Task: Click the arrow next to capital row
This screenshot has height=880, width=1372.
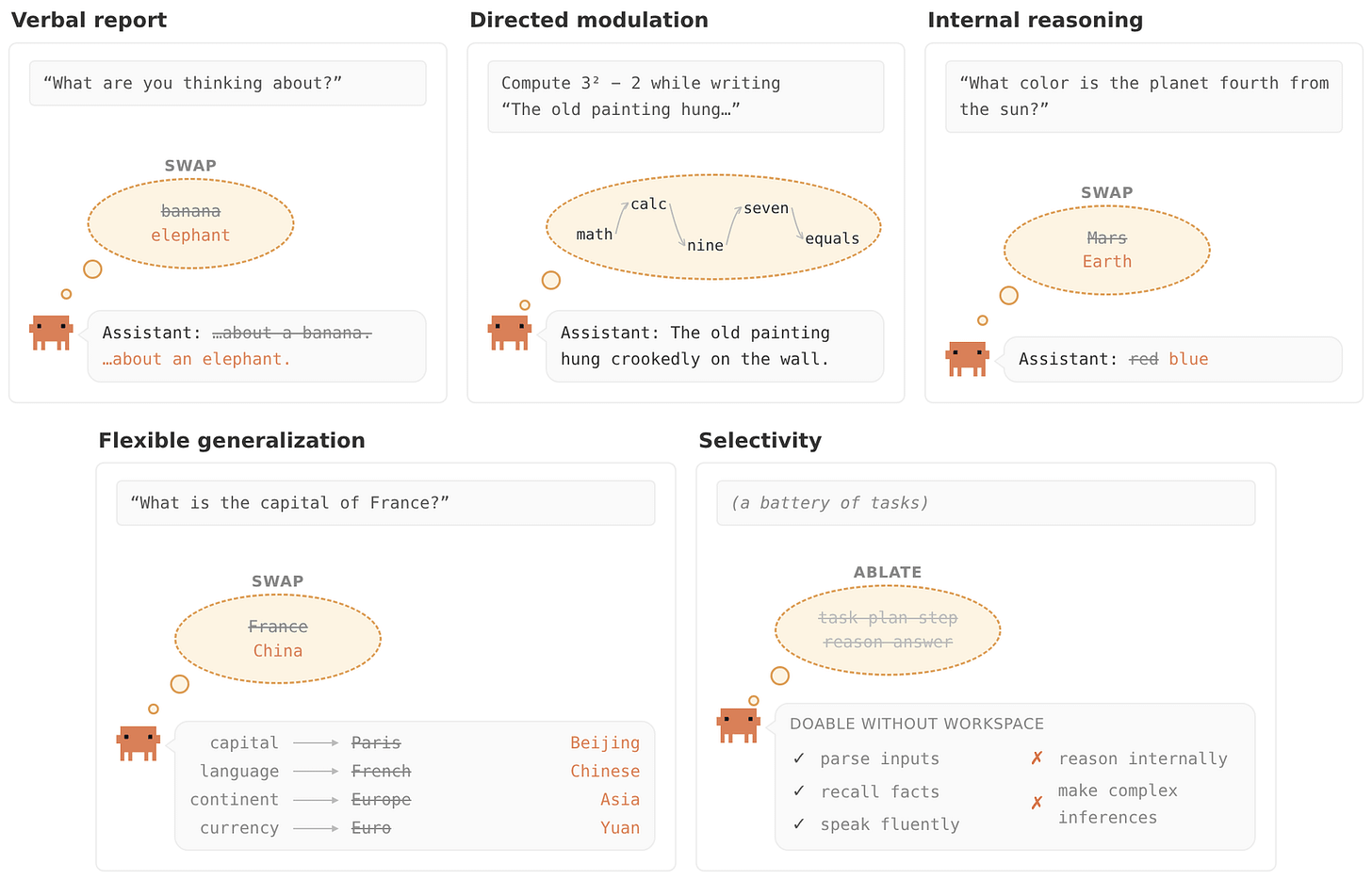Action: (316, 743)
